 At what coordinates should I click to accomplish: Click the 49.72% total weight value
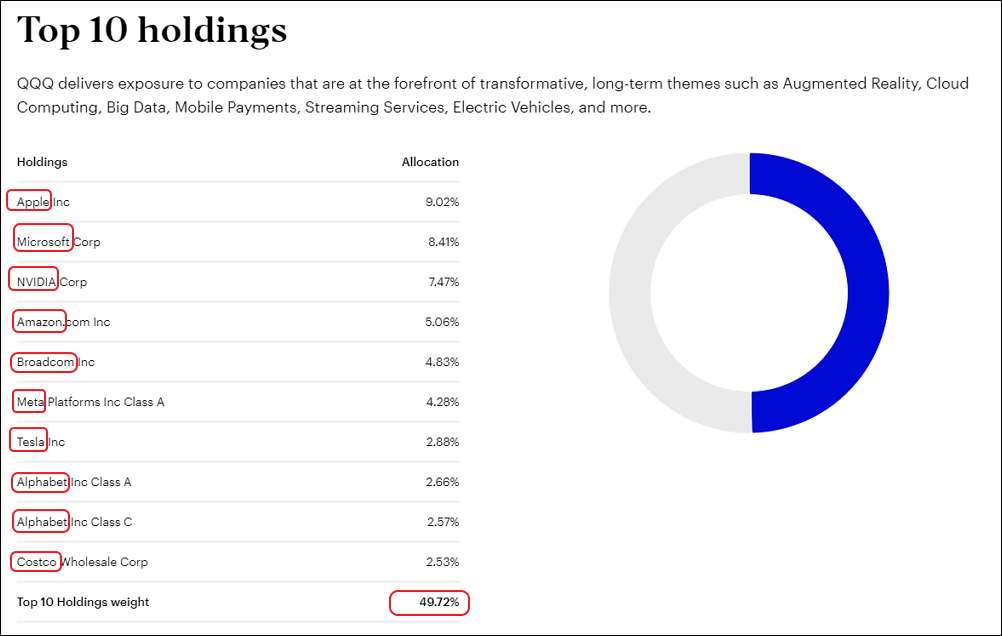(439, 602)
